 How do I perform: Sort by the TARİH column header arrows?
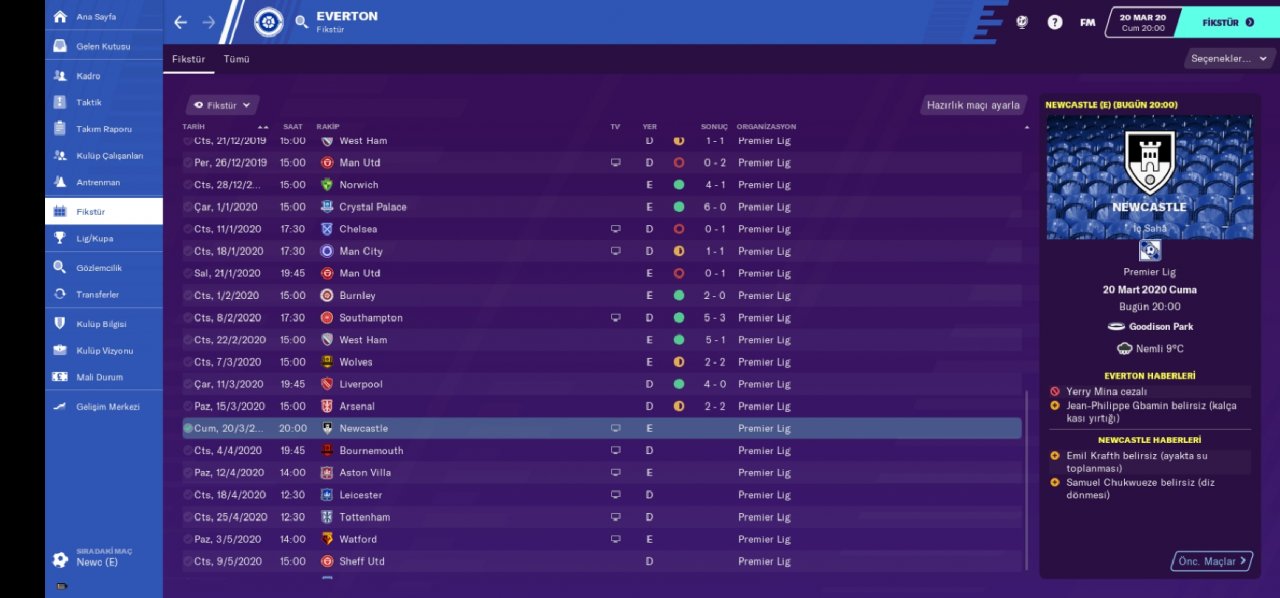coord(263,127)
